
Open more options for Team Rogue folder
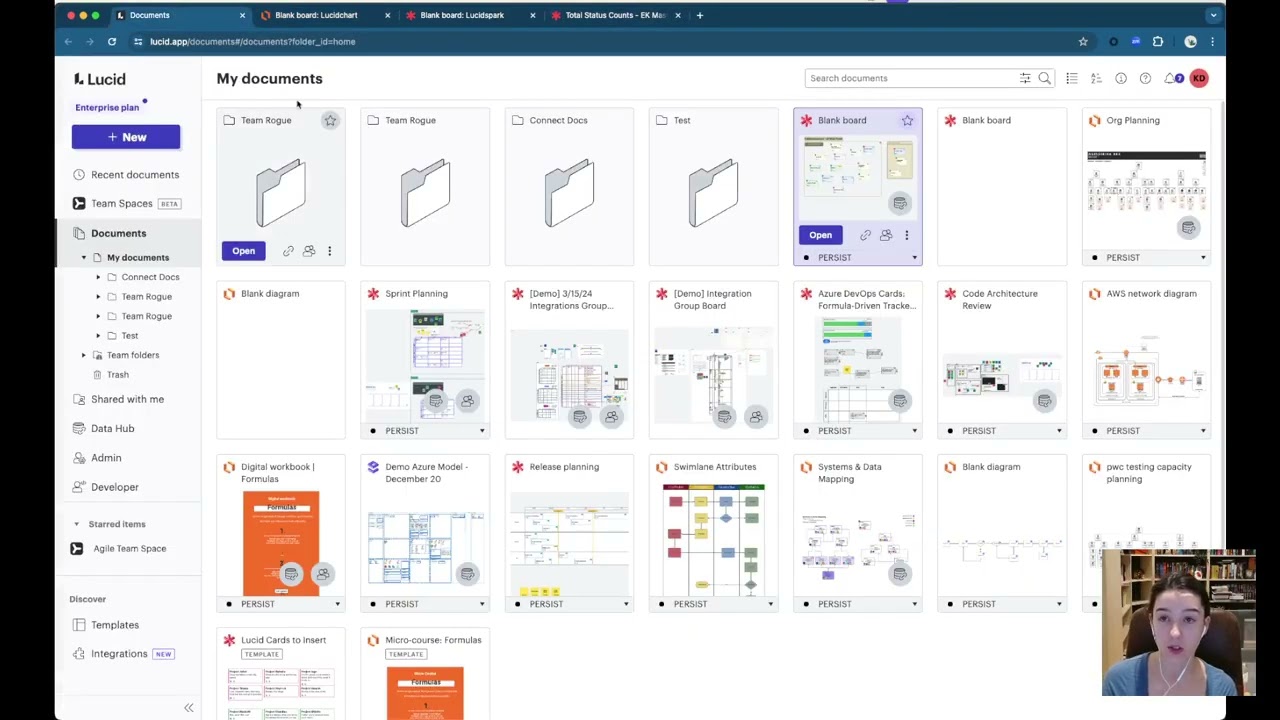tap(329, 251)
